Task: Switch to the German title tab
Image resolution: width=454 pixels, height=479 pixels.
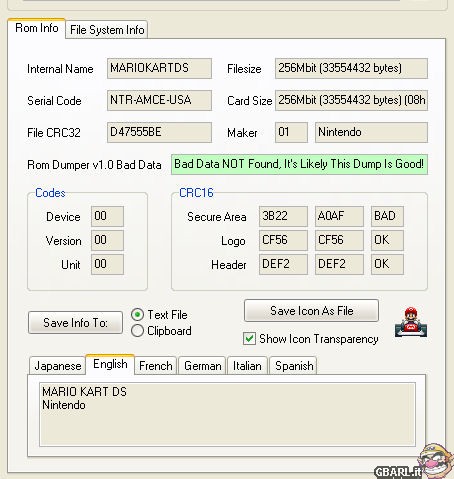Action: point(203,366)
